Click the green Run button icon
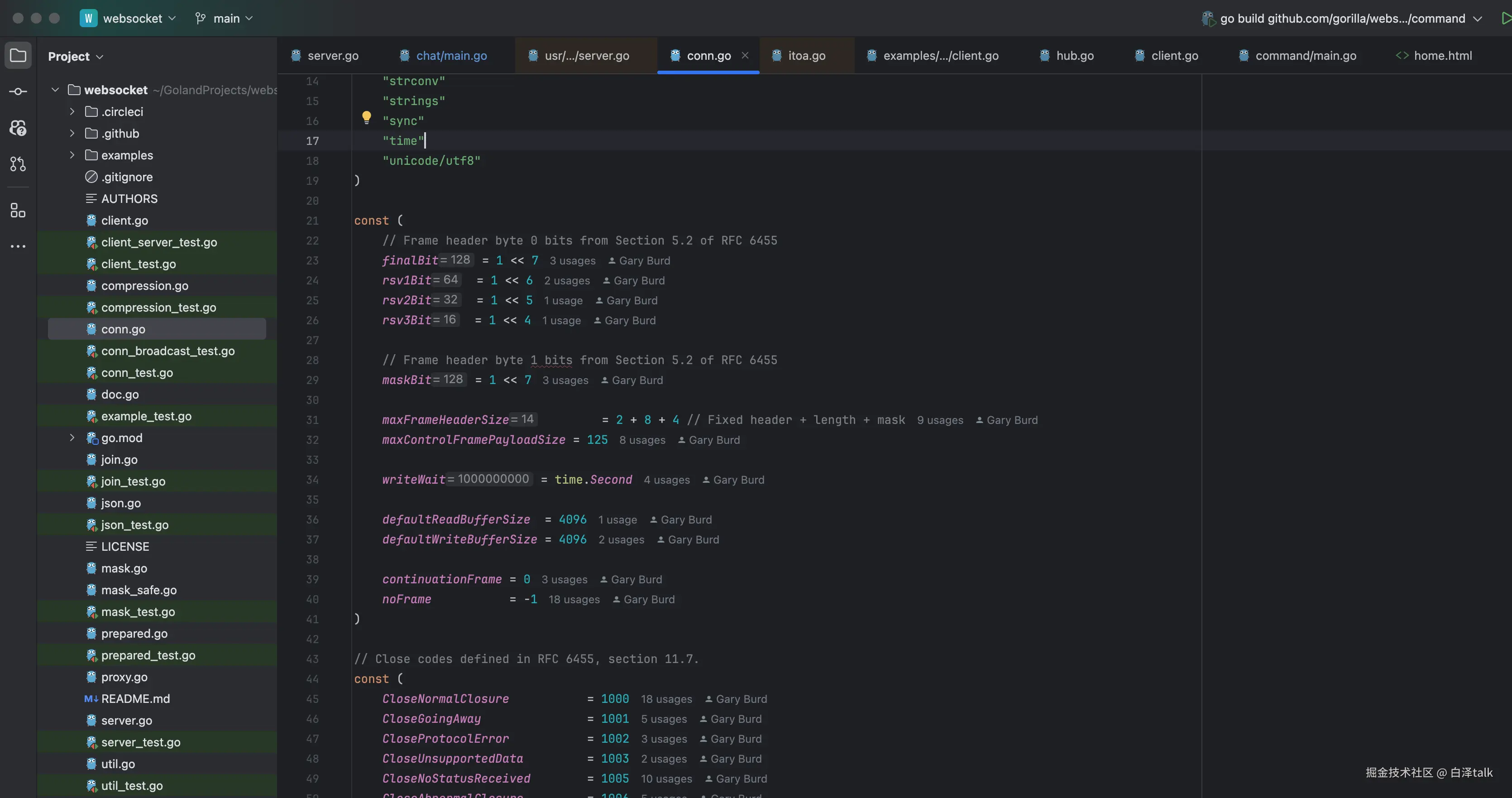1512x798 pixels. point(1506,18)
